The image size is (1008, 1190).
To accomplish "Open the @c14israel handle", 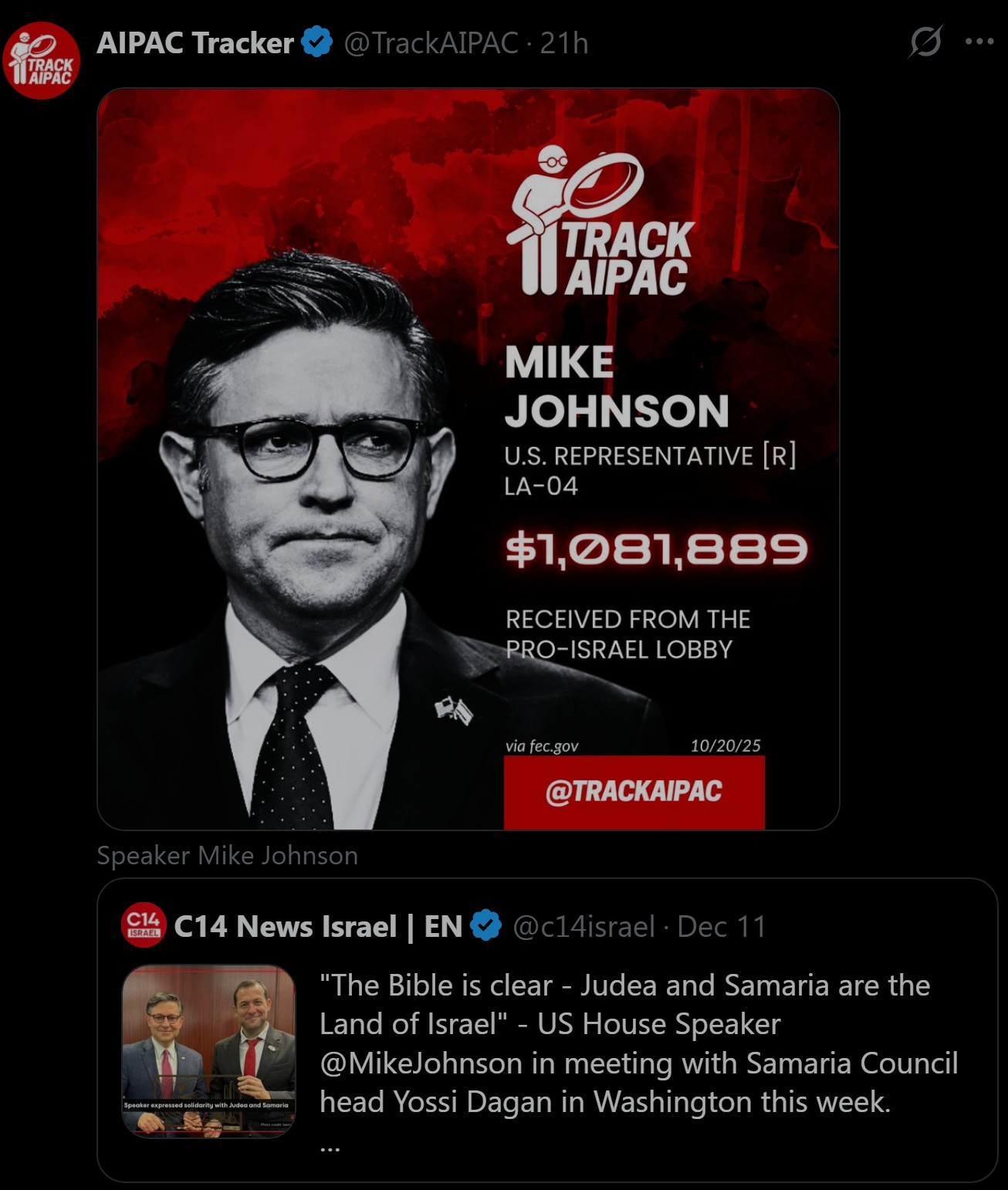I will (x=583, y=926).
